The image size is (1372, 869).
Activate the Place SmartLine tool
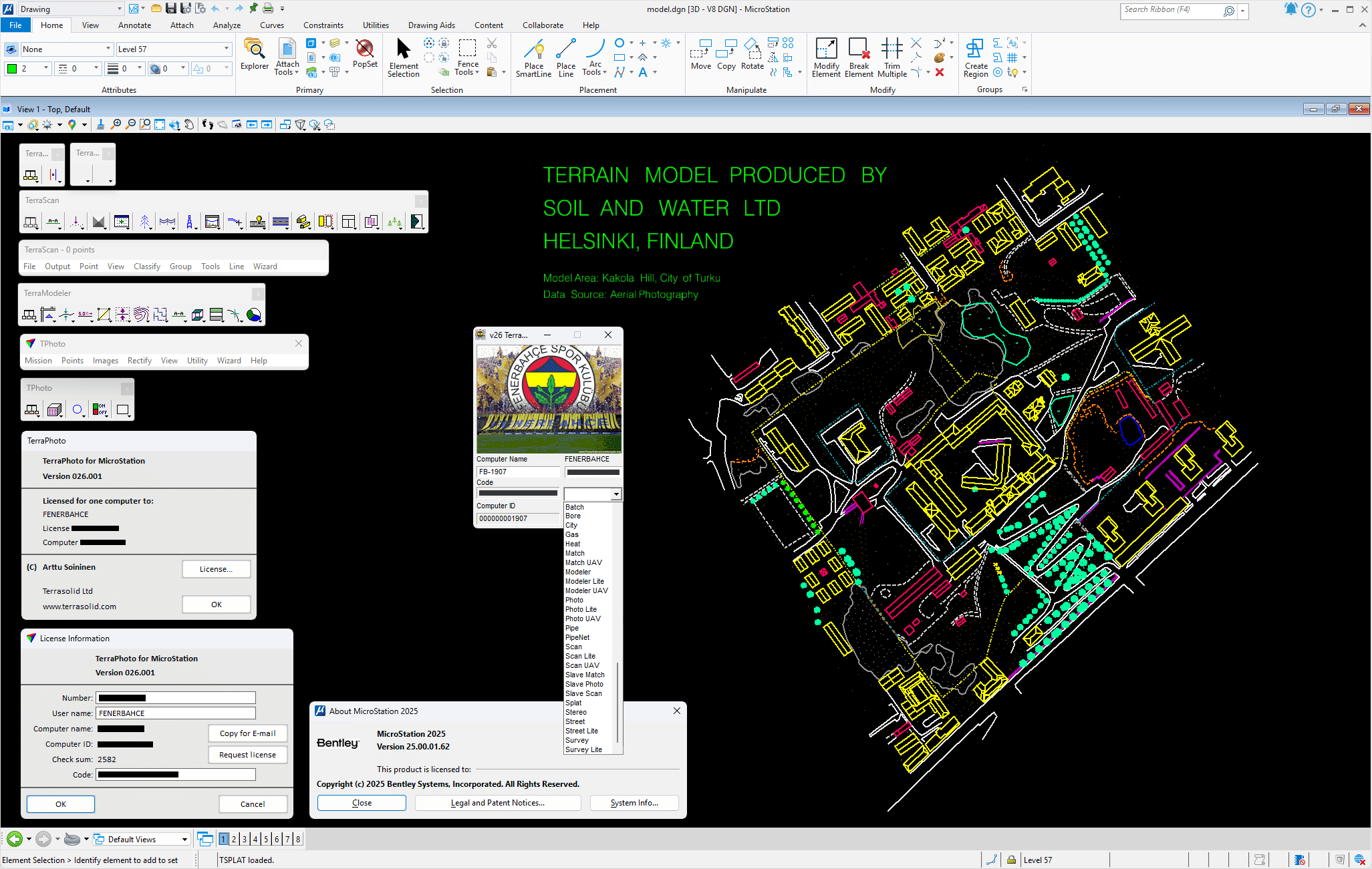pos(533,57)
